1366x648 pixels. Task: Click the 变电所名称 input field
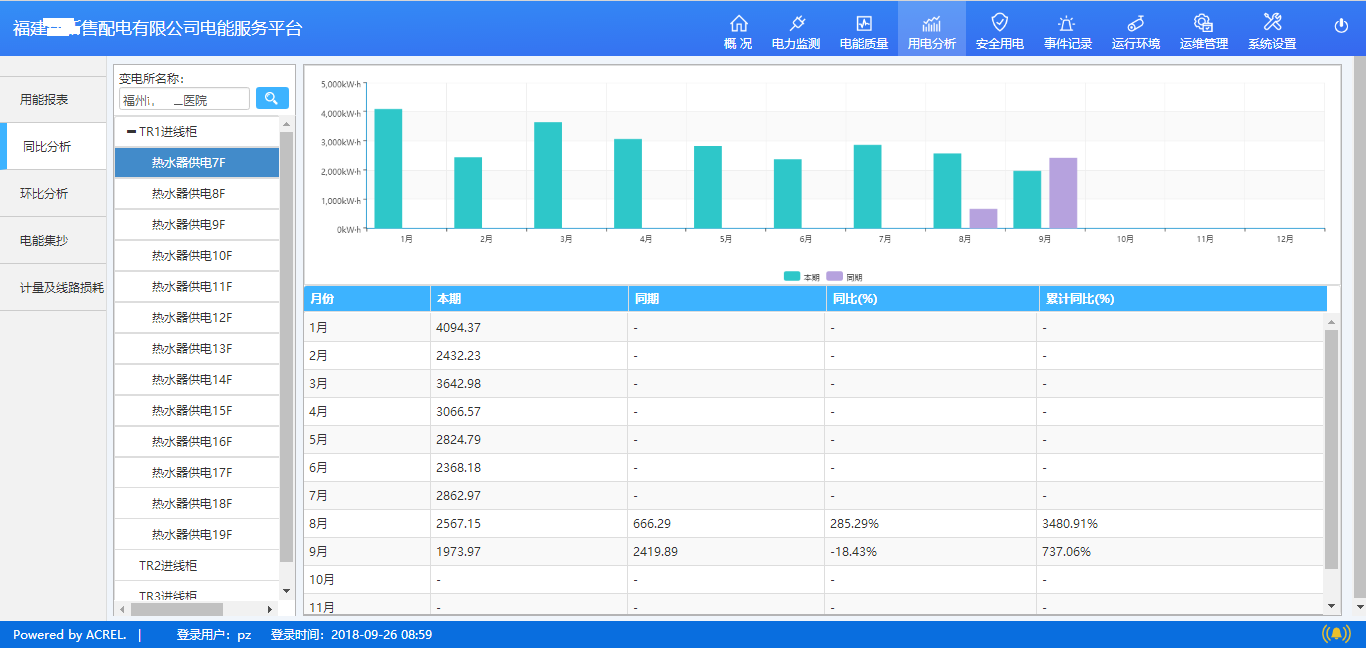(x=184, y=99)
